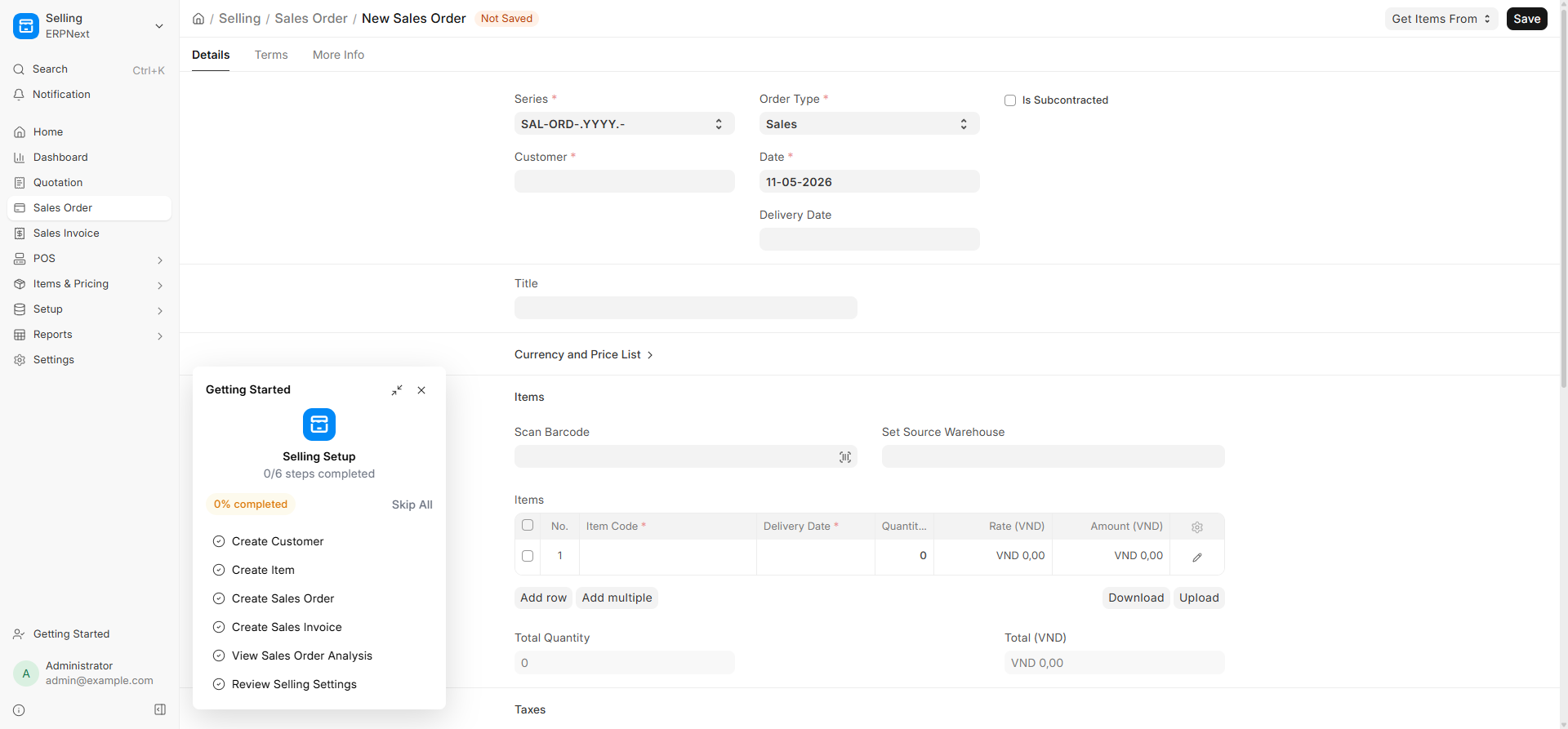The height and width of the screenshot is (729, 1568).
Task: Expand the POS submenu arrow
Action: coord(160,260)
